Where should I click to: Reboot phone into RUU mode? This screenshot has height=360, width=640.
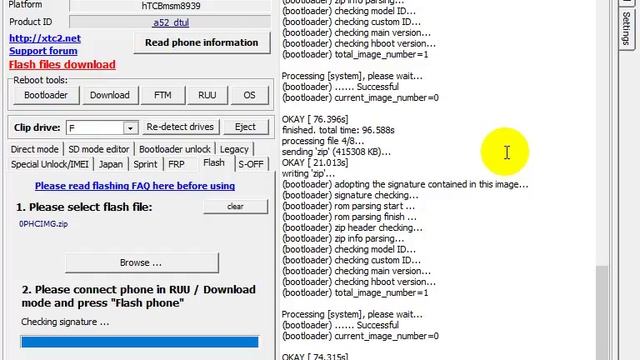[x=207, y=95]
